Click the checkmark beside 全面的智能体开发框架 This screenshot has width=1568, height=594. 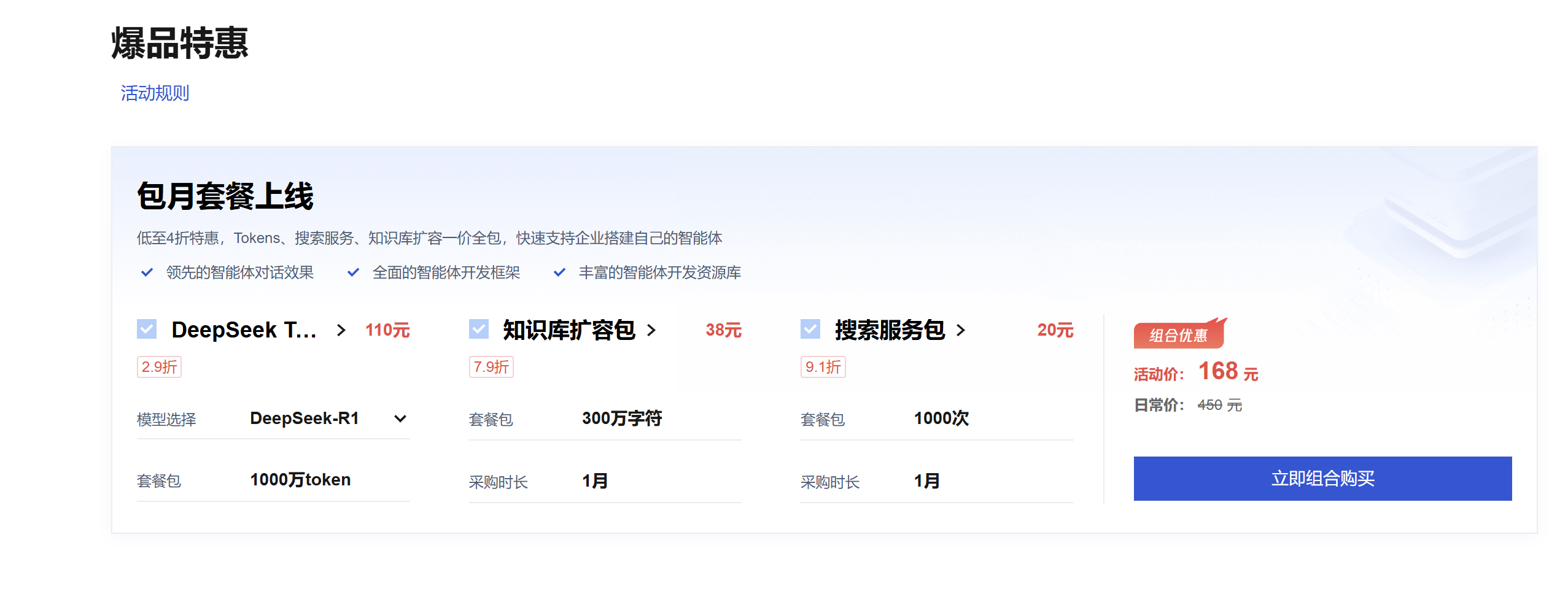(x=353, y=272)
